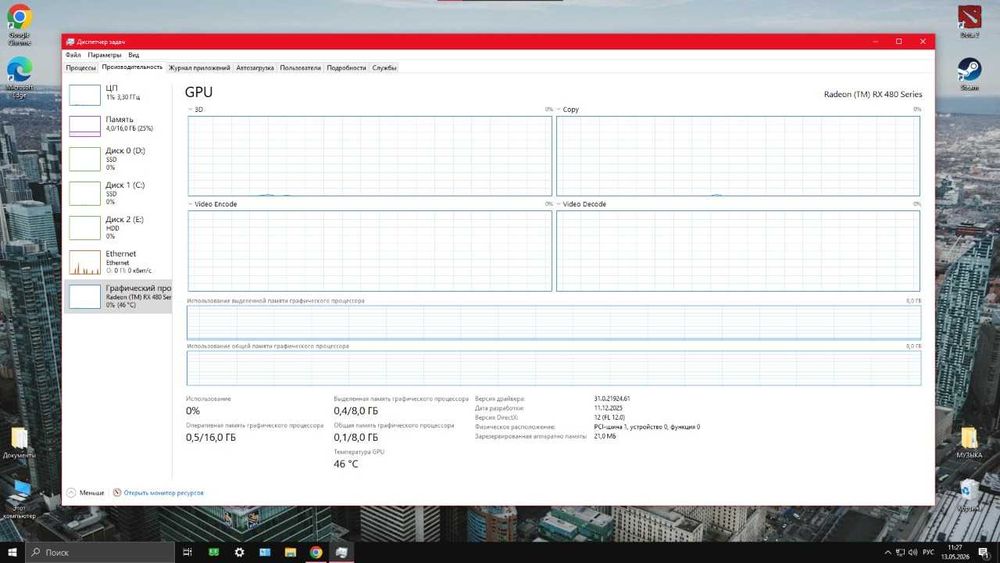Open the 3D graph engine dropdown
The width and height of the screenshot is (1000, 563).
(x=196, y=110)
